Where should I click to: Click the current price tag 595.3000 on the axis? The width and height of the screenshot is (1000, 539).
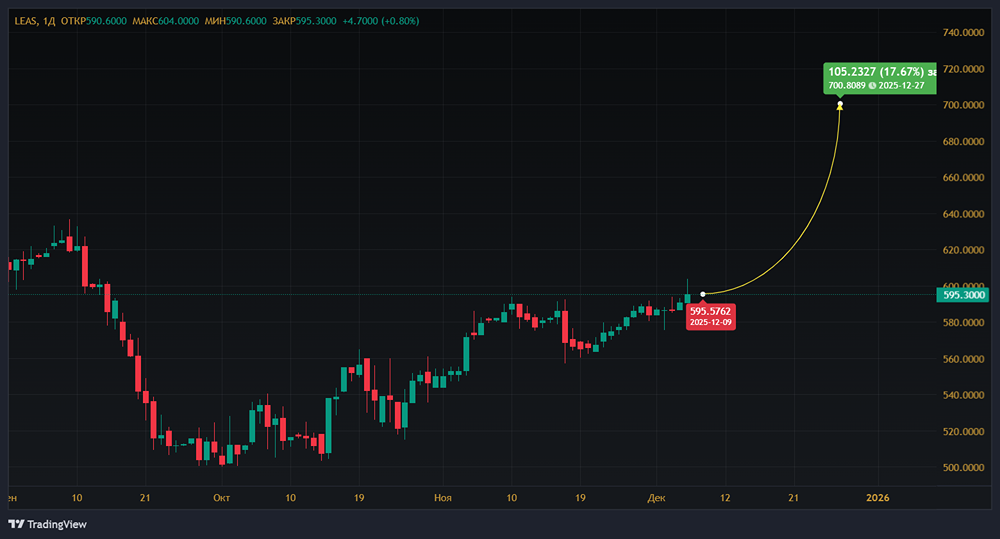coord(967,294)
